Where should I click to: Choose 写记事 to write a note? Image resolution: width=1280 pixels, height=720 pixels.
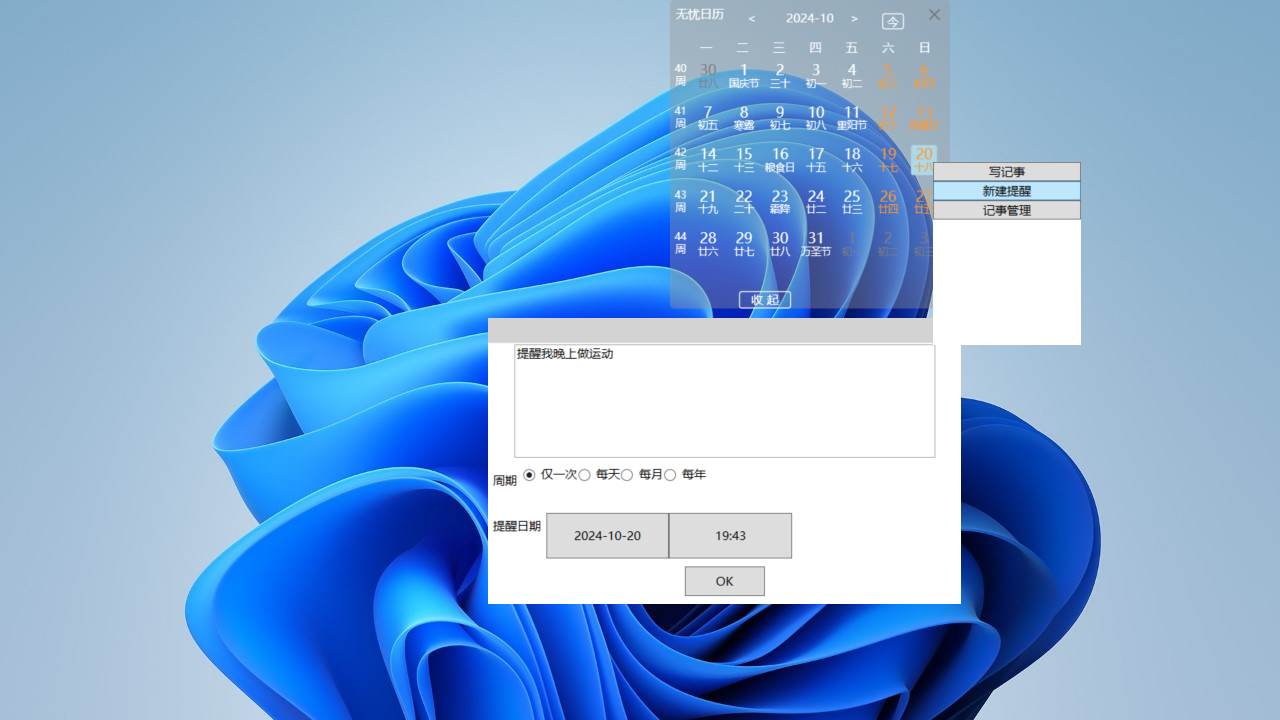(x=1006, y=171)
